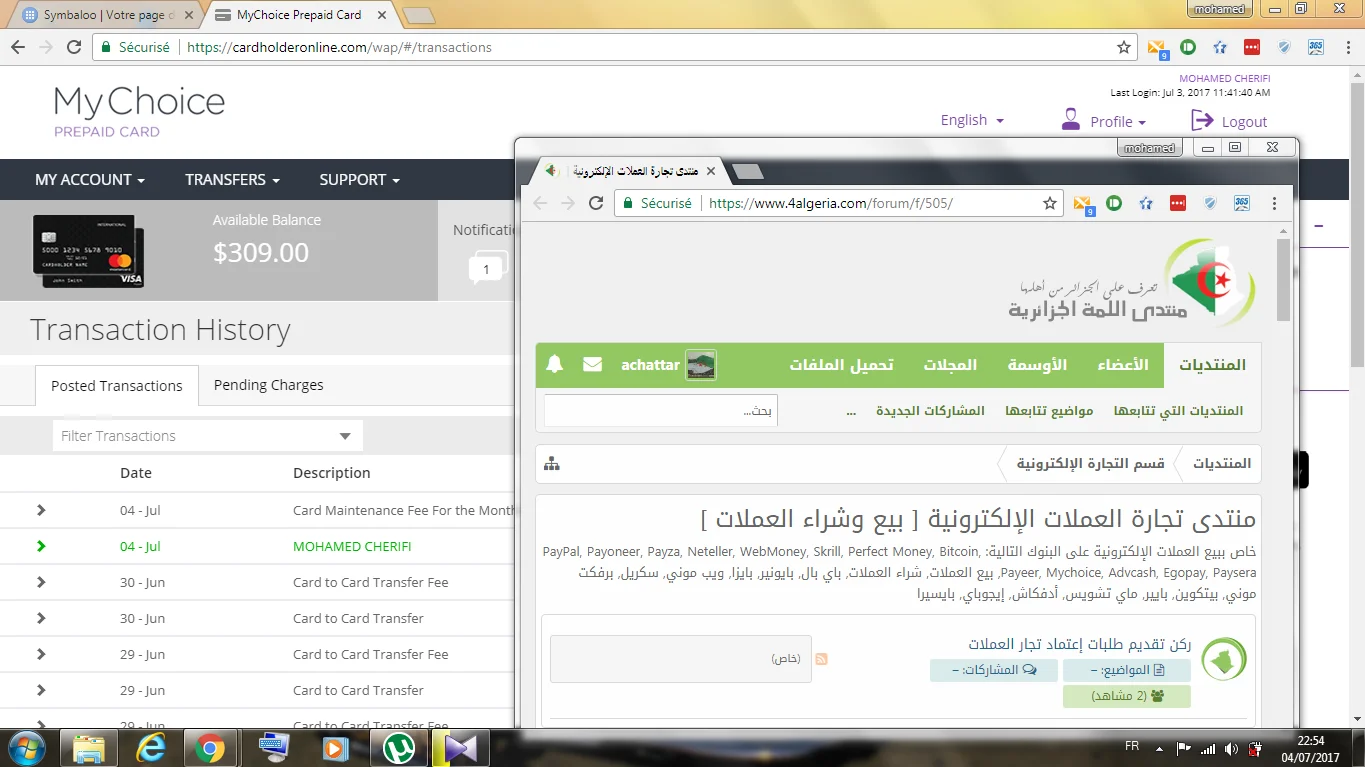The height and width of the screenshot is (767, 1365).
Task: Open the Filter Transactions dropdown
Action: 207,436
